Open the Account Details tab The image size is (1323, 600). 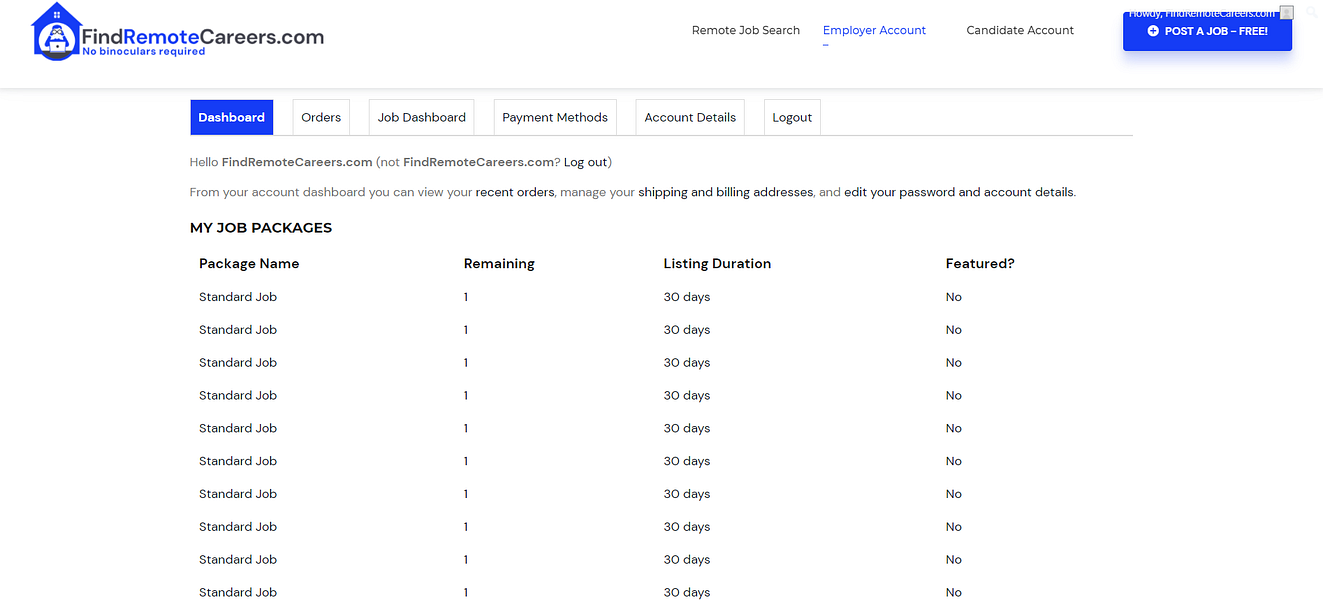pyautogui.click(x=690, y=117)
